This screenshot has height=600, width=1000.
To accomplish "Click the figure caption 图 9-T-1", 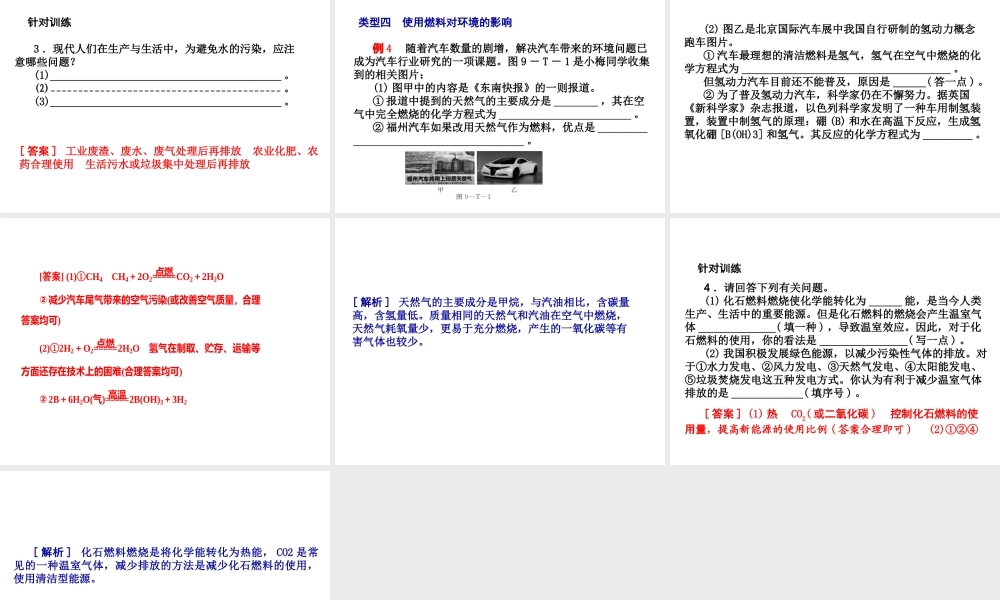I will (x=473, y=196).
